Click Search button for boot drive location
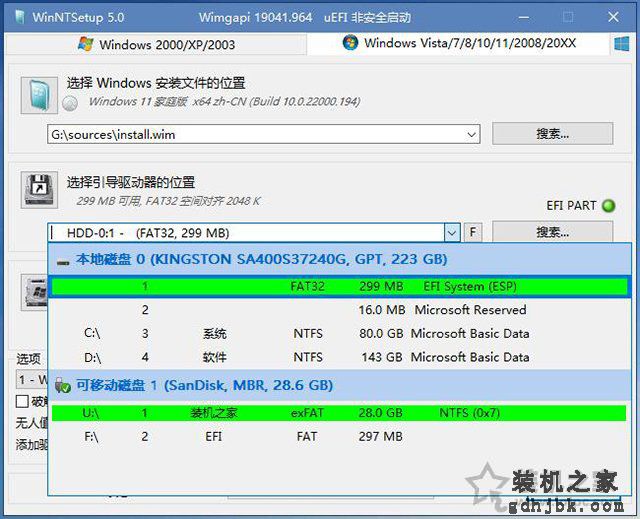The image size is (640, 519). click(552, 232)
